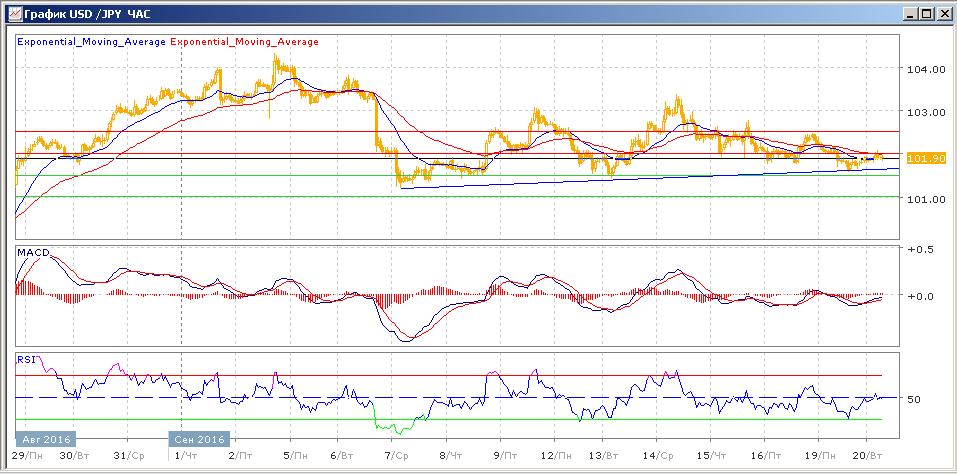Click the RSI 50 level label
The height and width of the screenshot is (474, 957).
click(913, 399)
